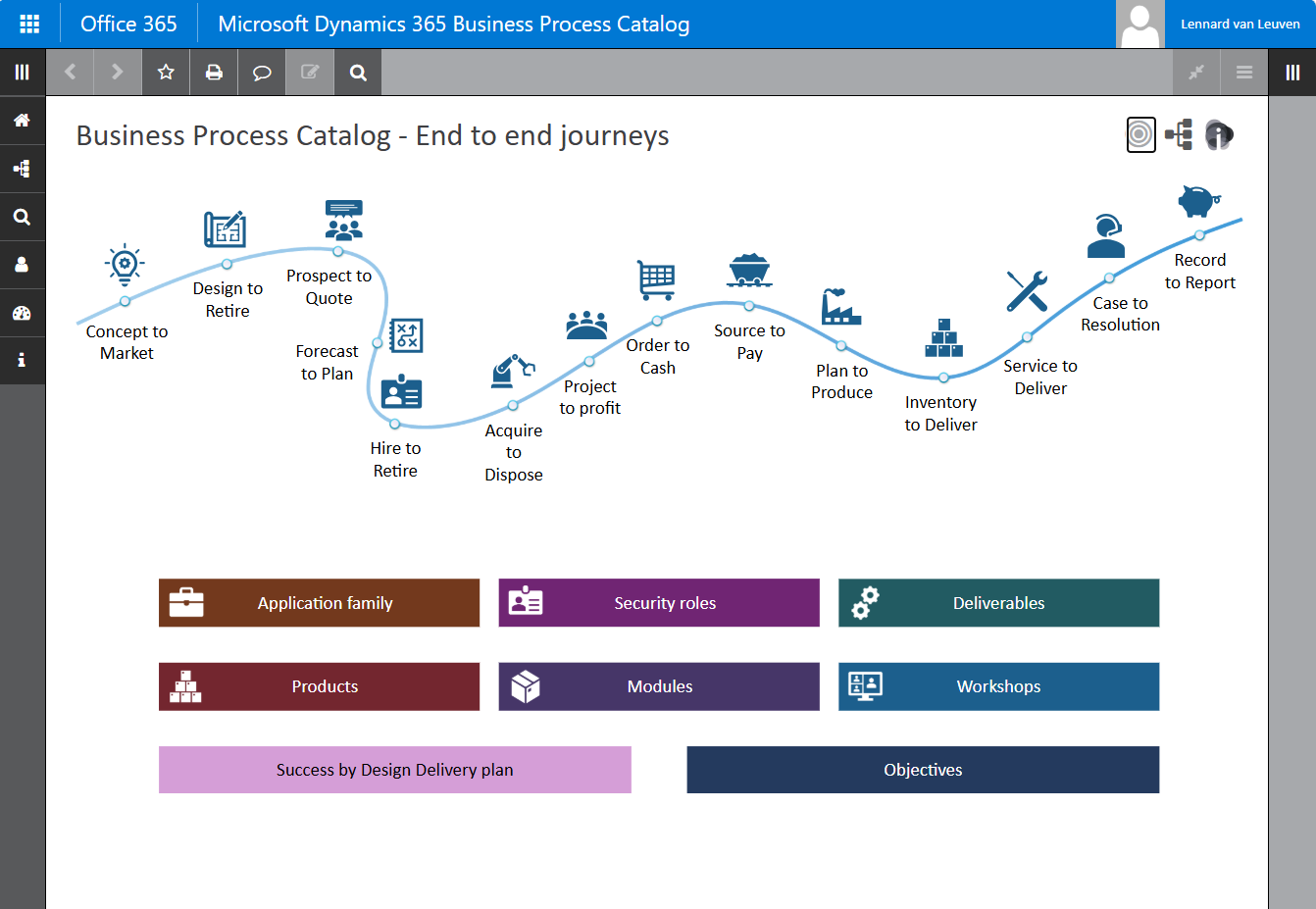Open the Deliverables tile

pos(998,603)
